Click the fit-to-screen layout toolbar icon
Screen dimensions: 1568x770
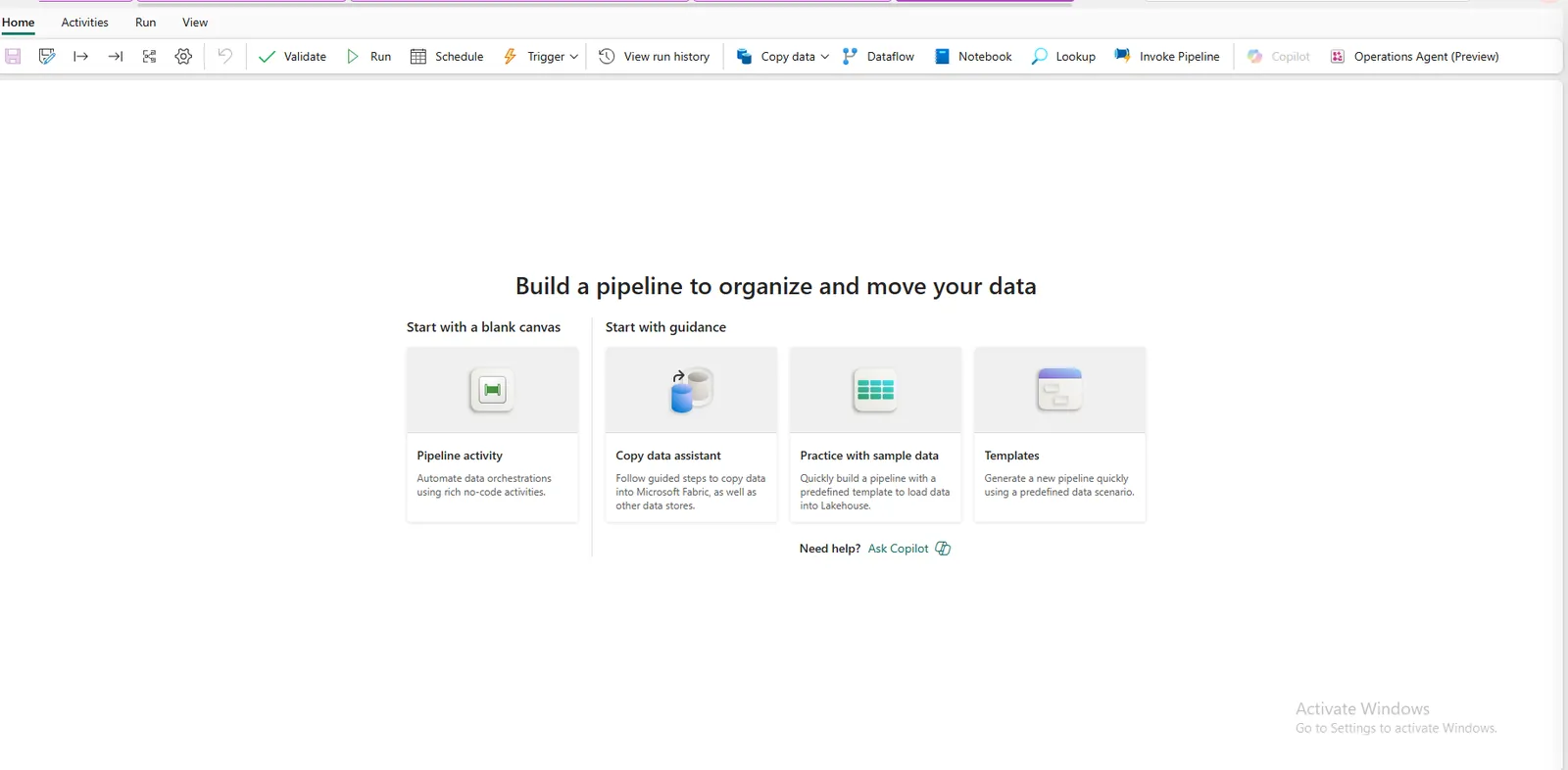pos(149,57)
